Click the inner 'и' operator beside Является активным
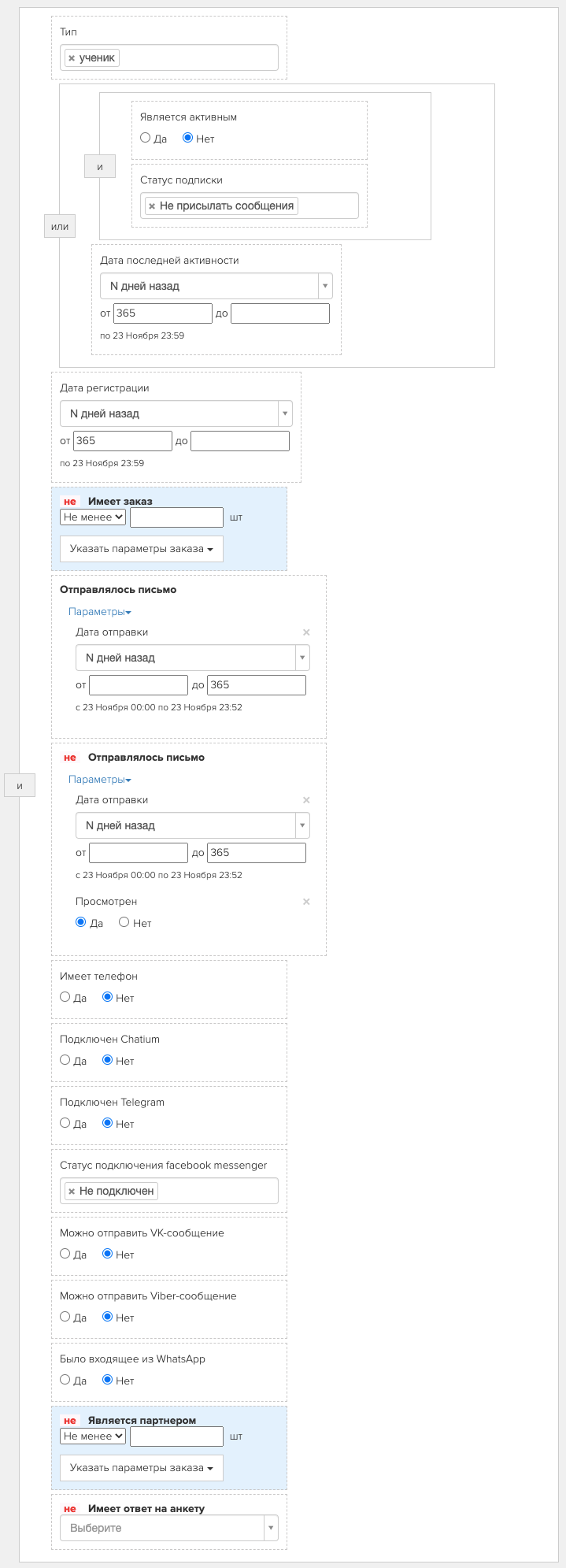 pyautogui.click(x=100, y=167)
